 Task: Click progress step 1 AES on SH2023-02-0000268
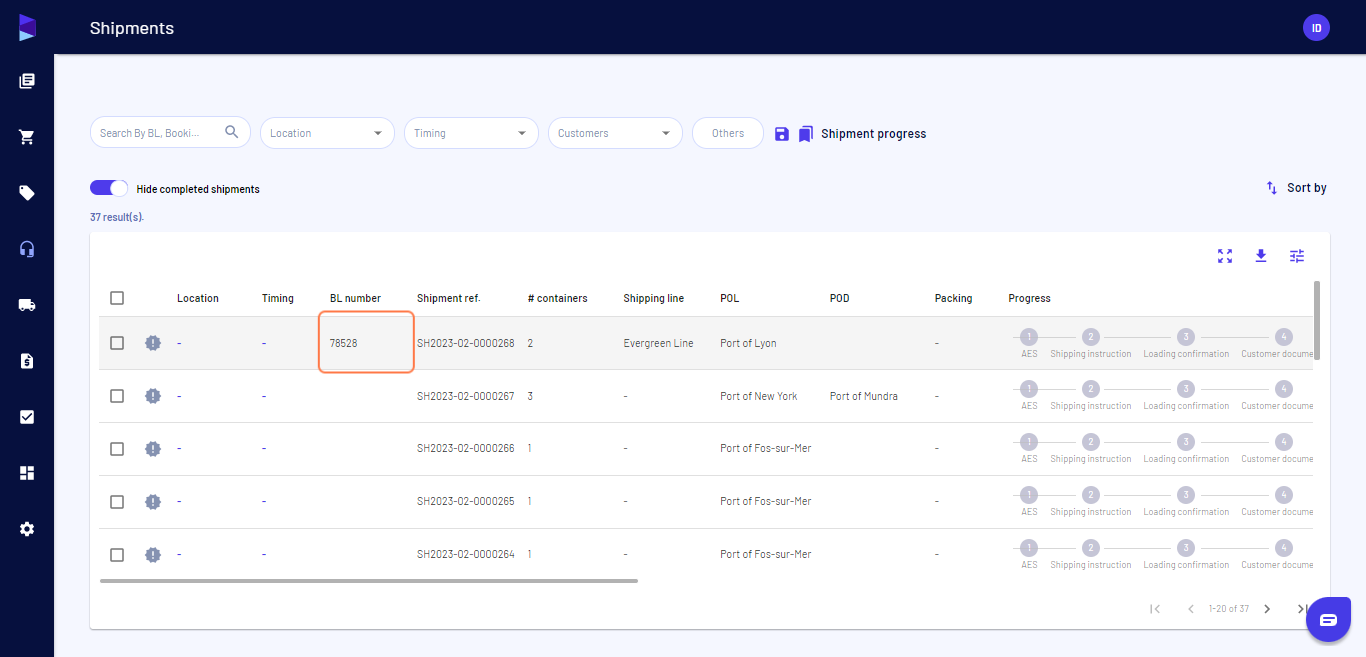point(1029,336)
